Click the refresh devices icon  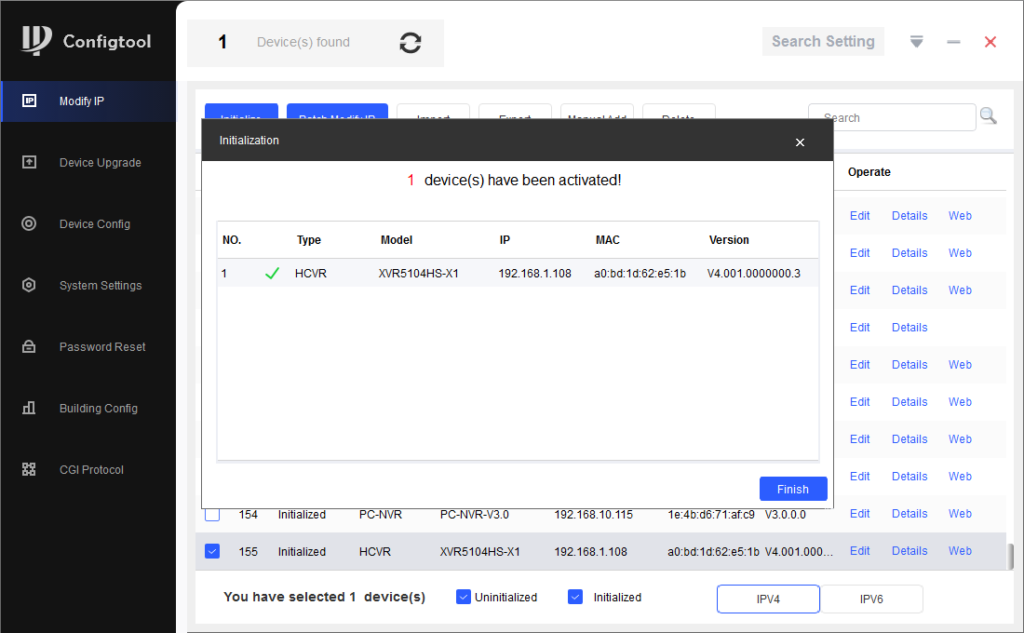click(410, 42)
